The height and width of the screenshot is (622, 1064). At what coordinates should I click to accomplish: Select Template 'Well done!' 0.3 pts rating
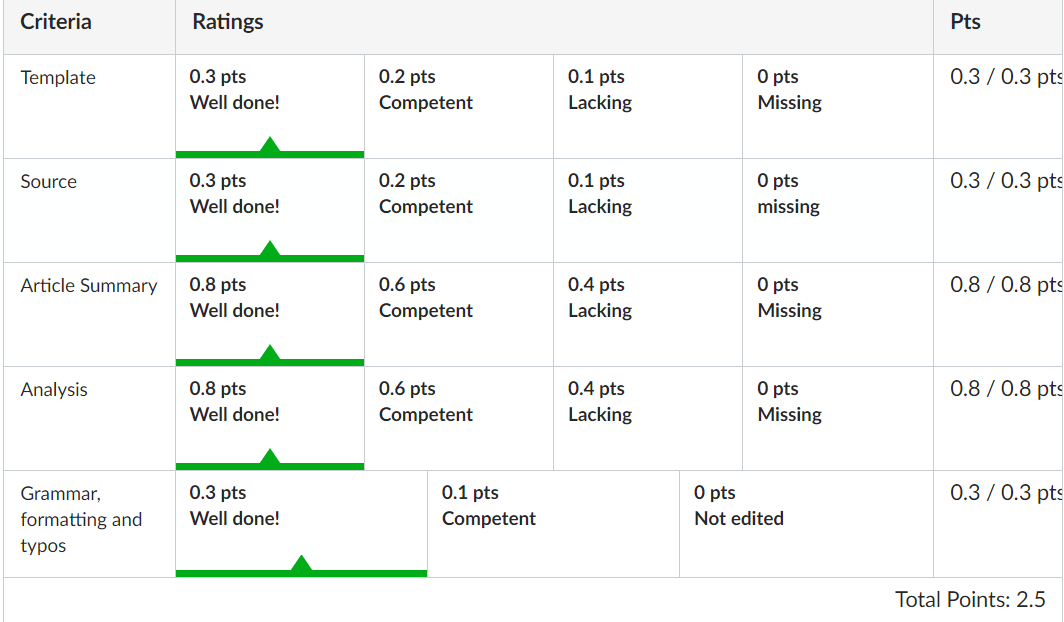tap(269, 106)
